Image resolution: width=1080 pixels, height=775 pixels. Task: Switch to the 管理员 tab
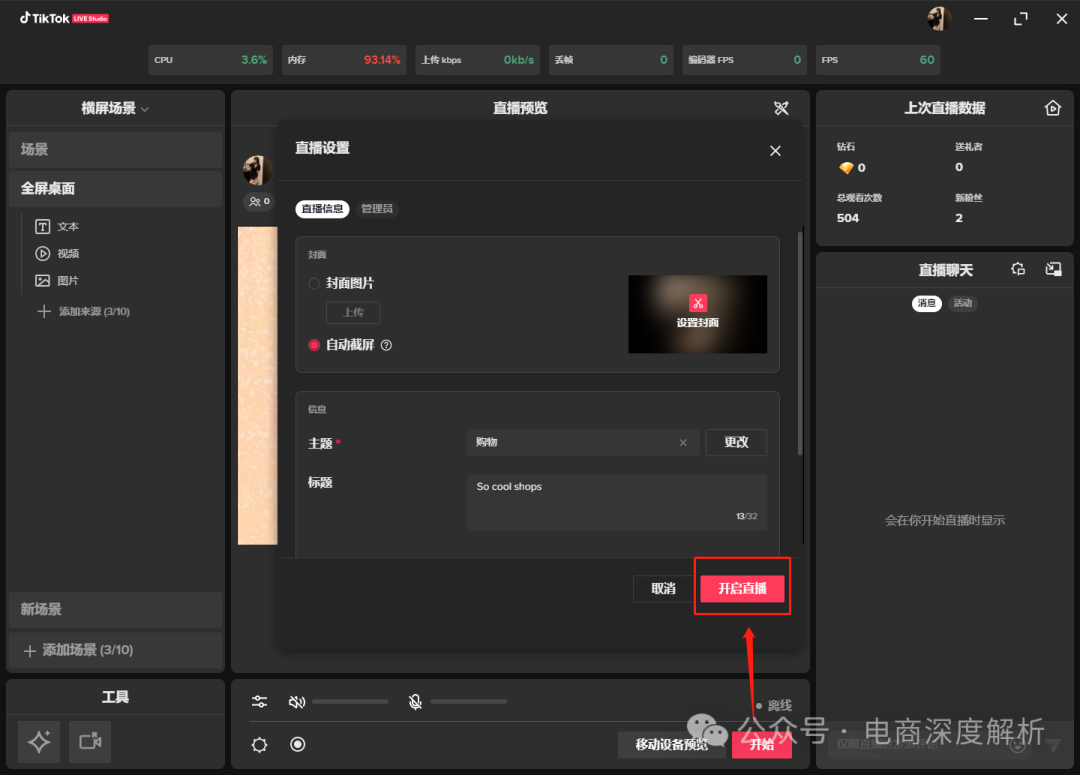(377, 209)
